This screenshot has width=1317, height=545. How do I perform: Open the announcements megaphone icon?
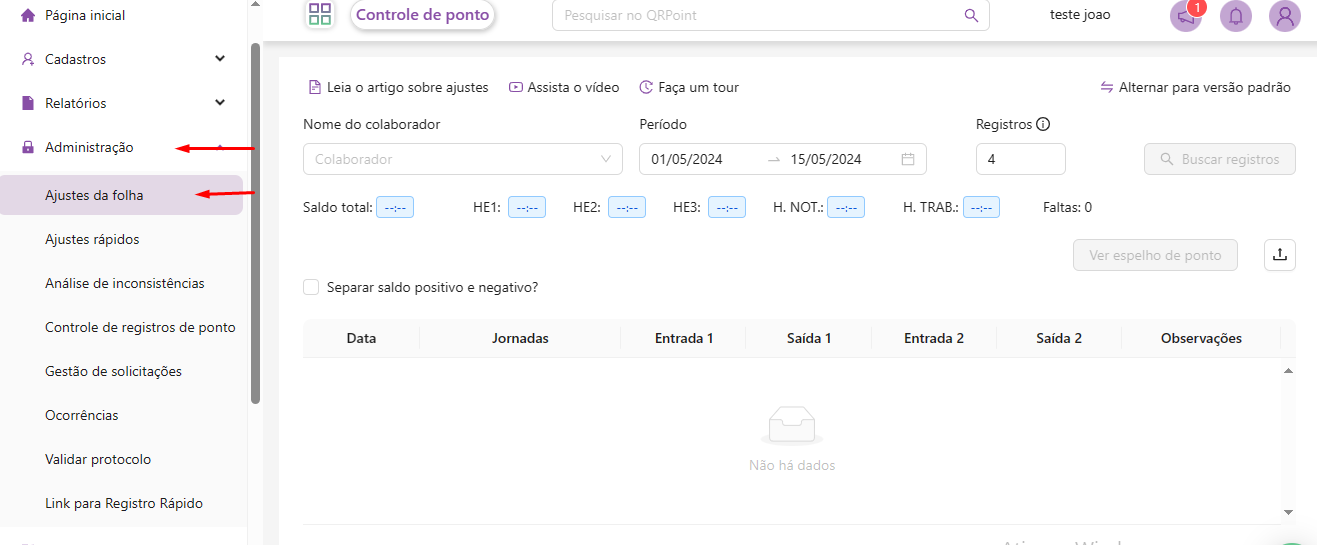(x=1186, y=16)
